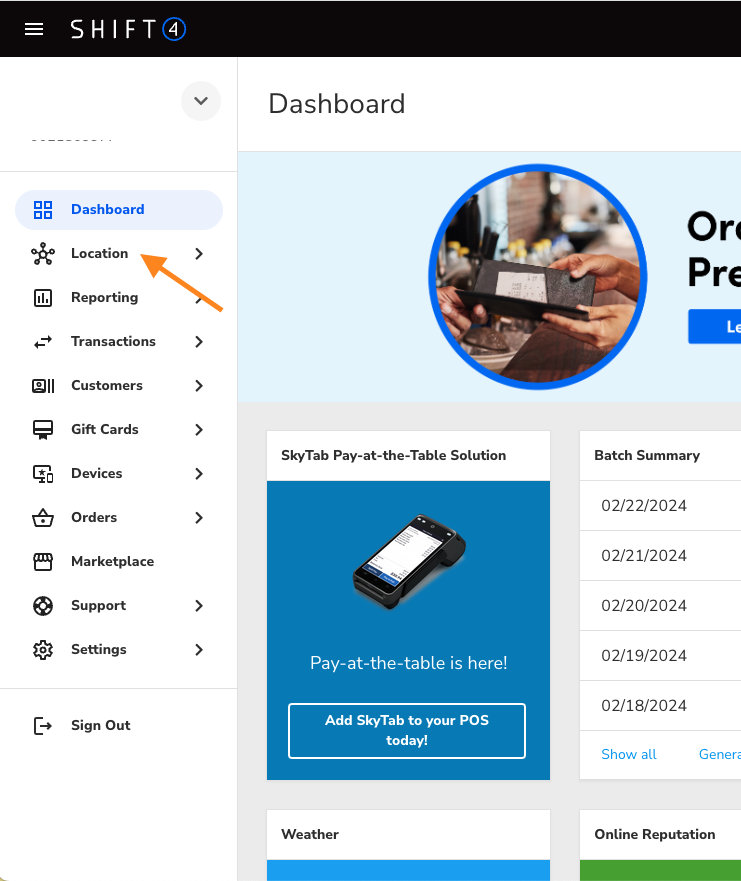Click the Customers ID card icon
Screen dimensions: 741x881
[x=43, y=385]
